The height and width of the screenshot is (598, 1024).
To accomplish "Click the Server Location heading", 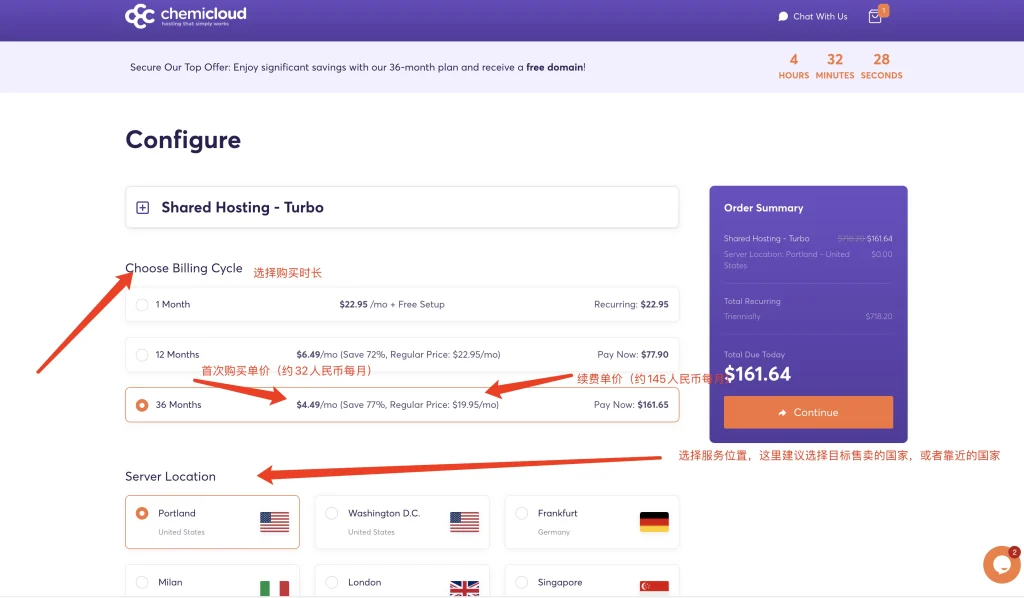I will [170, 477].
